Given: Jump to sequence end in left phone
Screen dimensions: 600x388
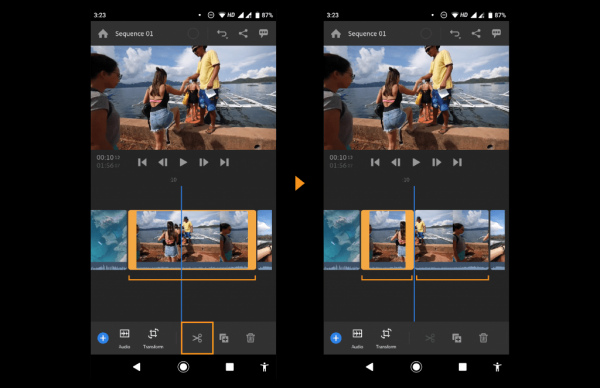Looking at the screenshot, I should point(225,162).
